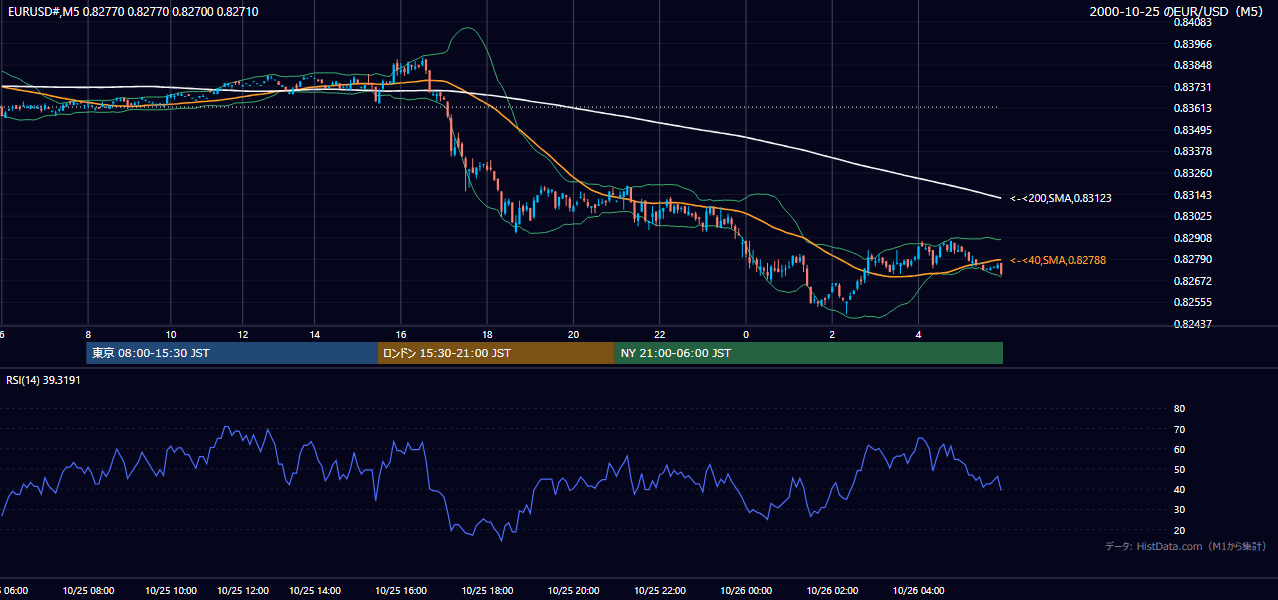
Task: Click the 10/25 22:00 time axis label
Action: [x=660, y=591]
